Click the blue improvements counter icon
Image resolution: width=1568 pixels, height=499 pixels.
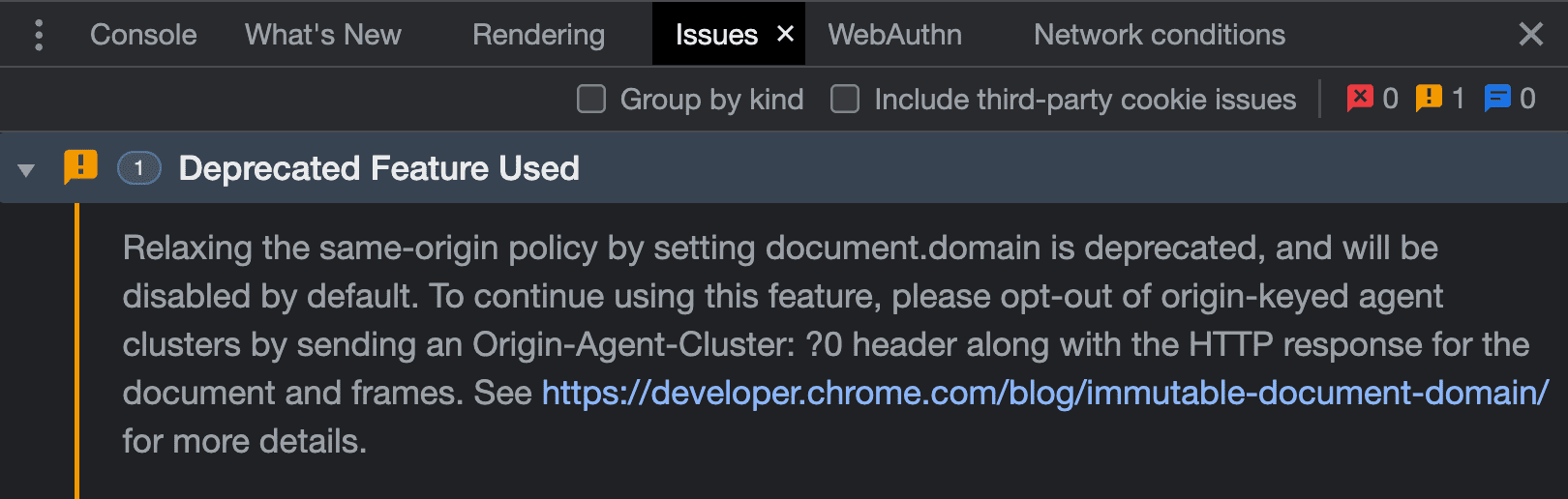click(x=1497, y=98)
